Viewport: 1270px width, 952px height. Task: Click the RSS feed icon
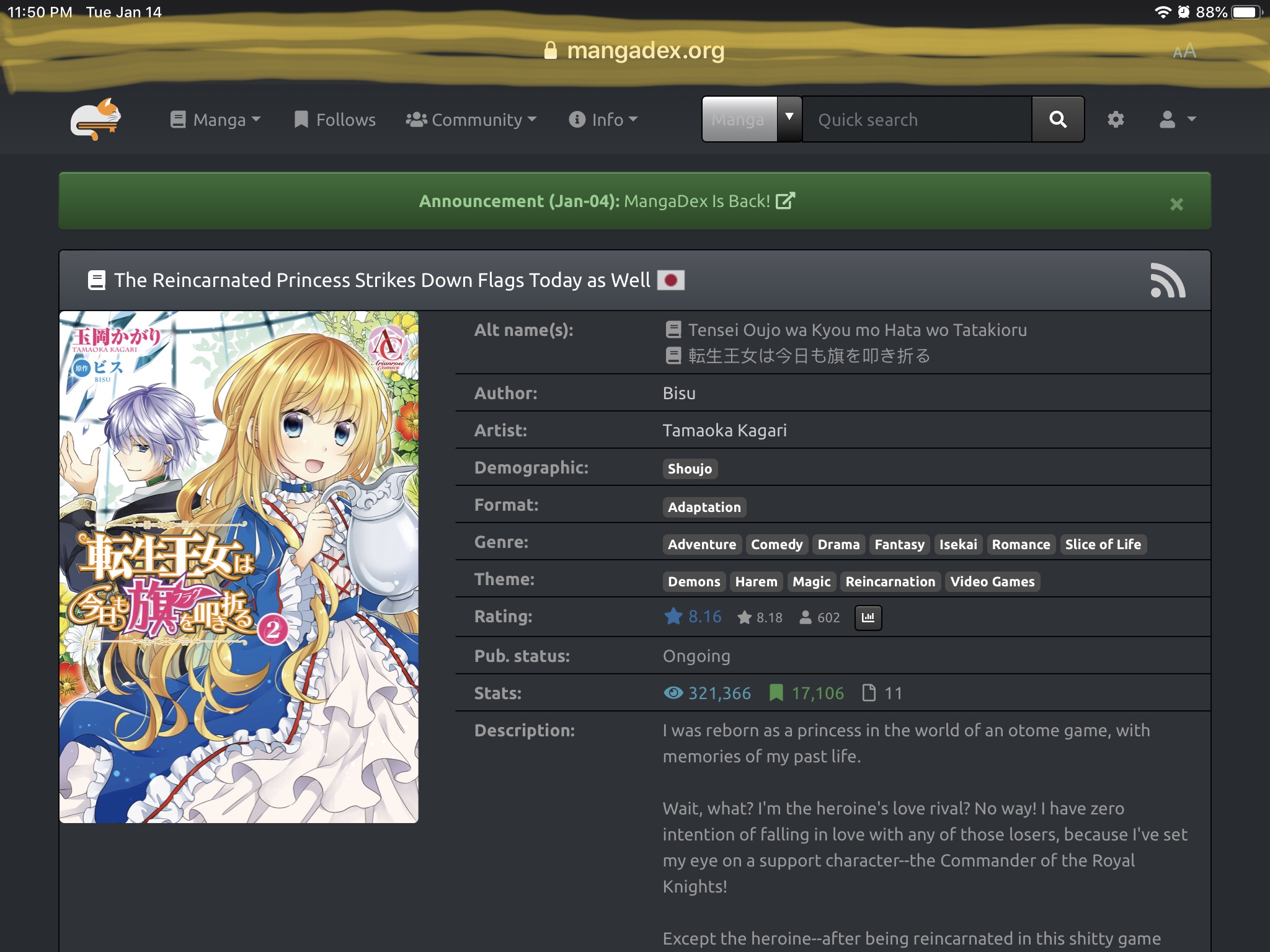click(1167, 281)
